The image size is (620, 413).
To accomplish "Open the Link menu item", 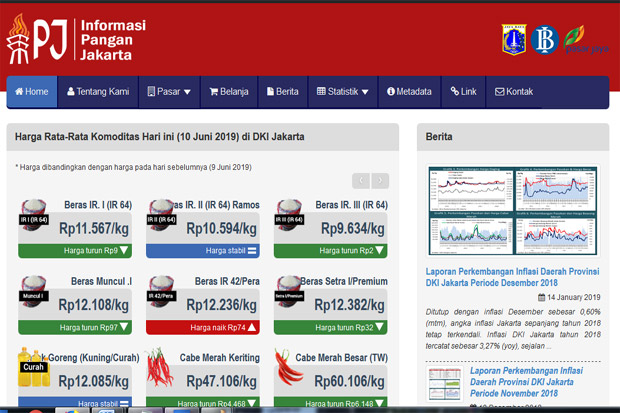I will 463,92.
